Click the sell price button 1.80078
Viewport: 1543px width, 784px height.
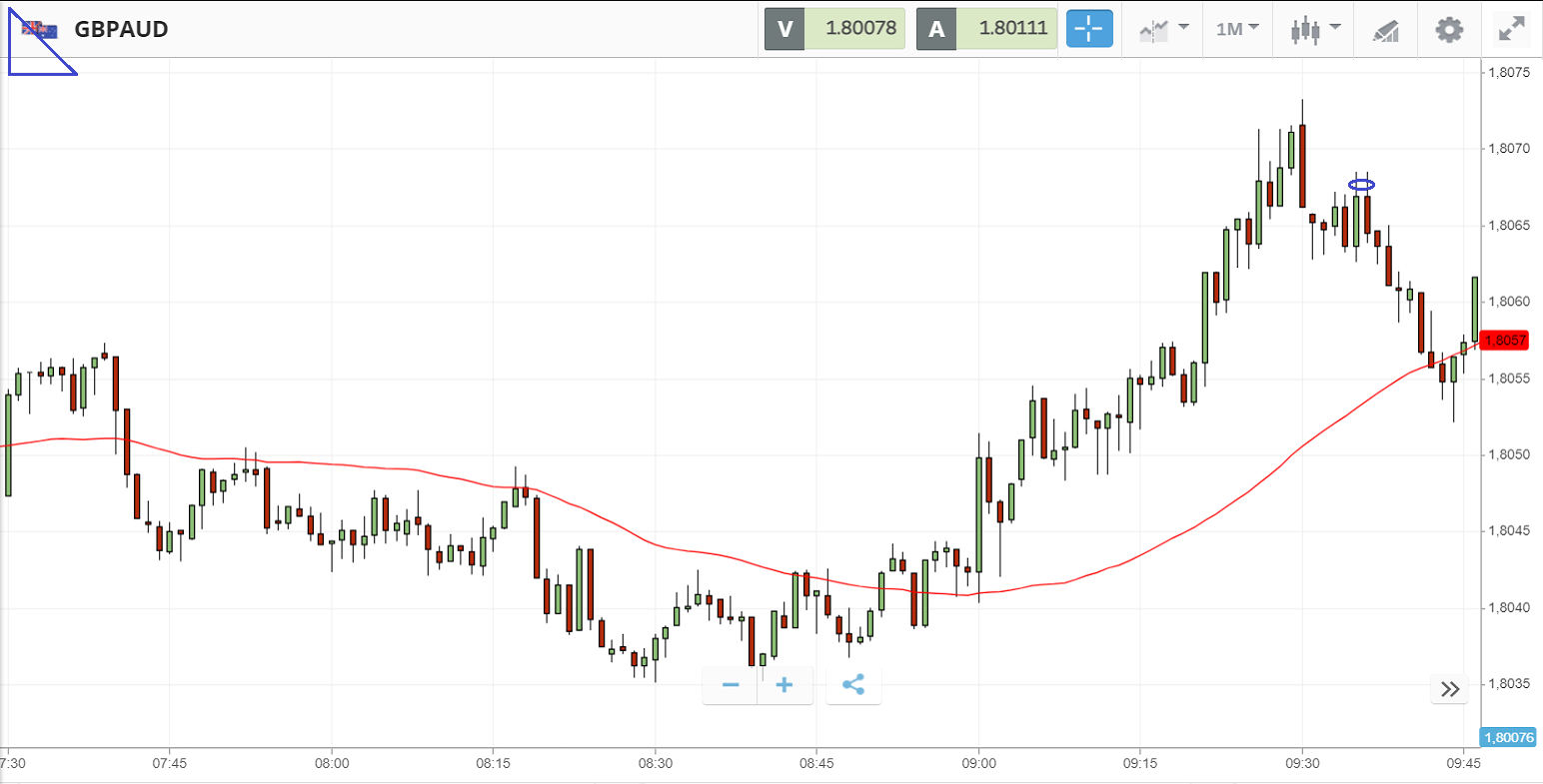tap(835, 28)
